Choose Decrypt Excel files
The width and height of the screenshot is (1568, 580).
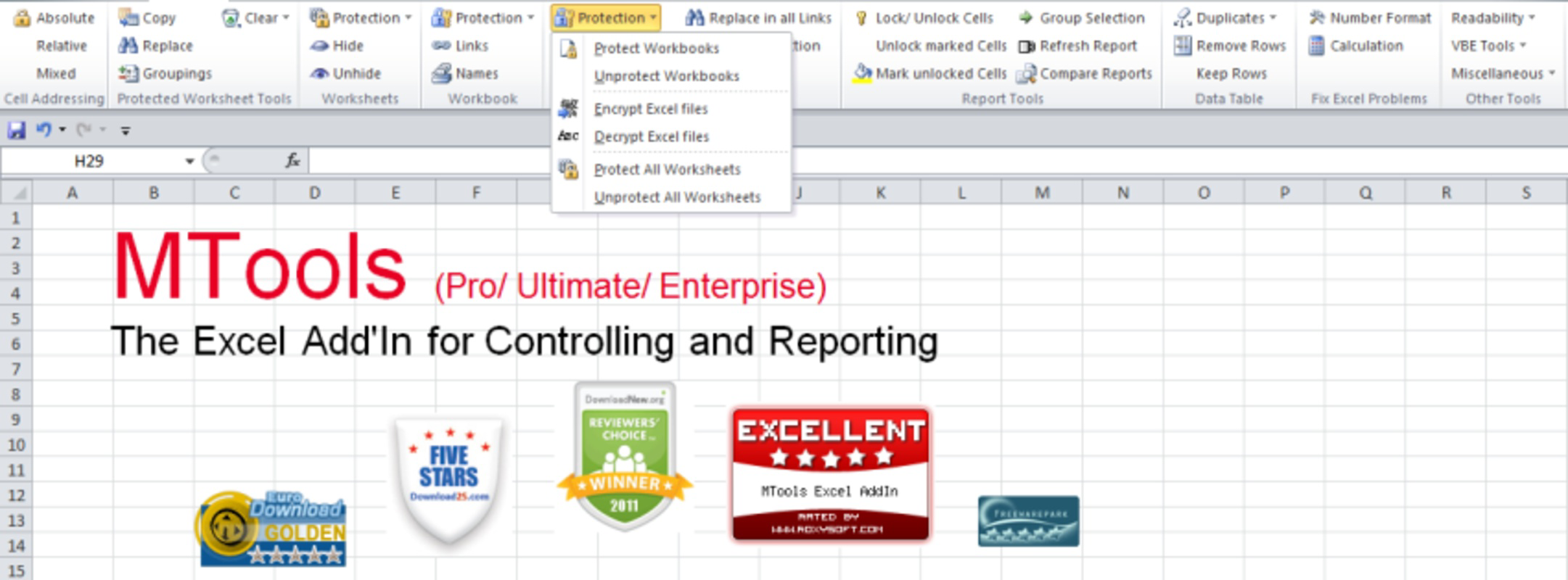651,136
